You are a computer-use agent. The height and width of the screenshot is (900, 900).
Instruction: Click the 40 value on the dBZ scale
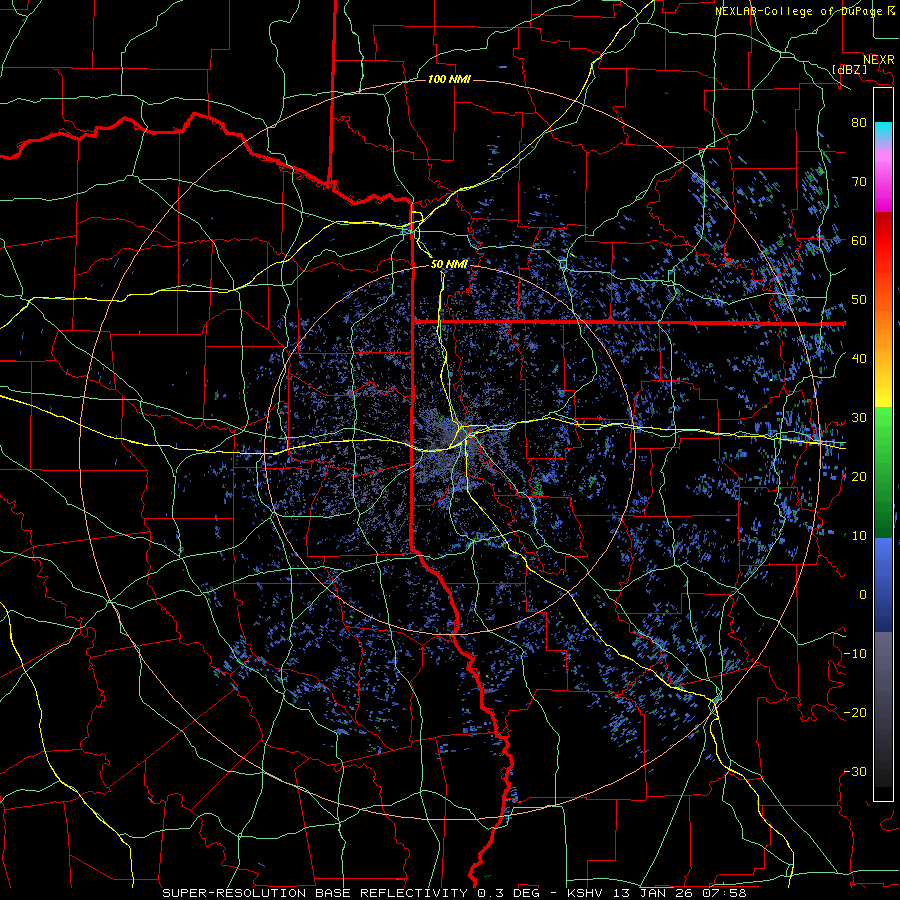coord(859,358)
